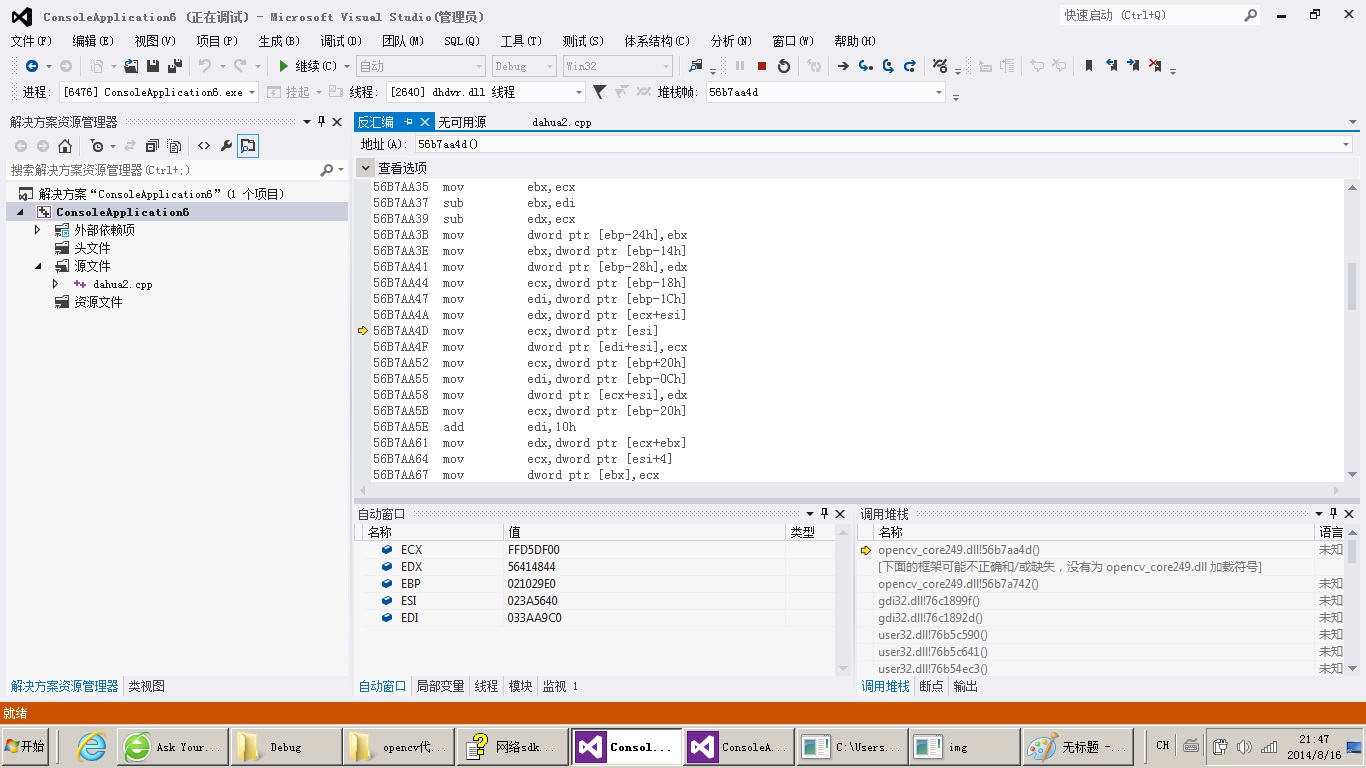Click the Solution Explorer search box
The width and height of the screenshot is (1366, 768).
162,170
